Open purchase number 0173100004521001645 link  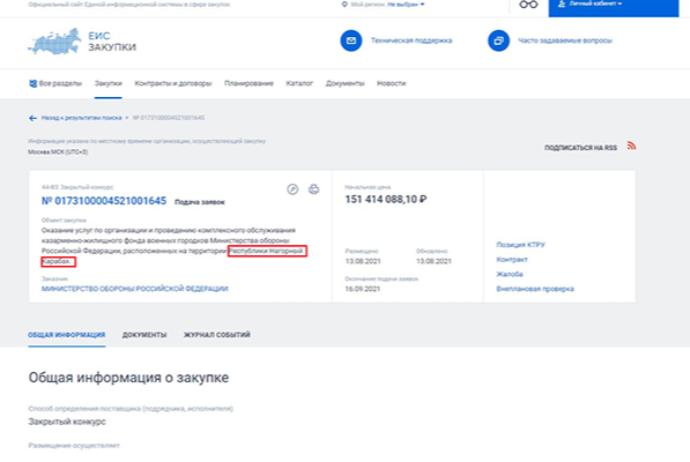tap(103, 201)
